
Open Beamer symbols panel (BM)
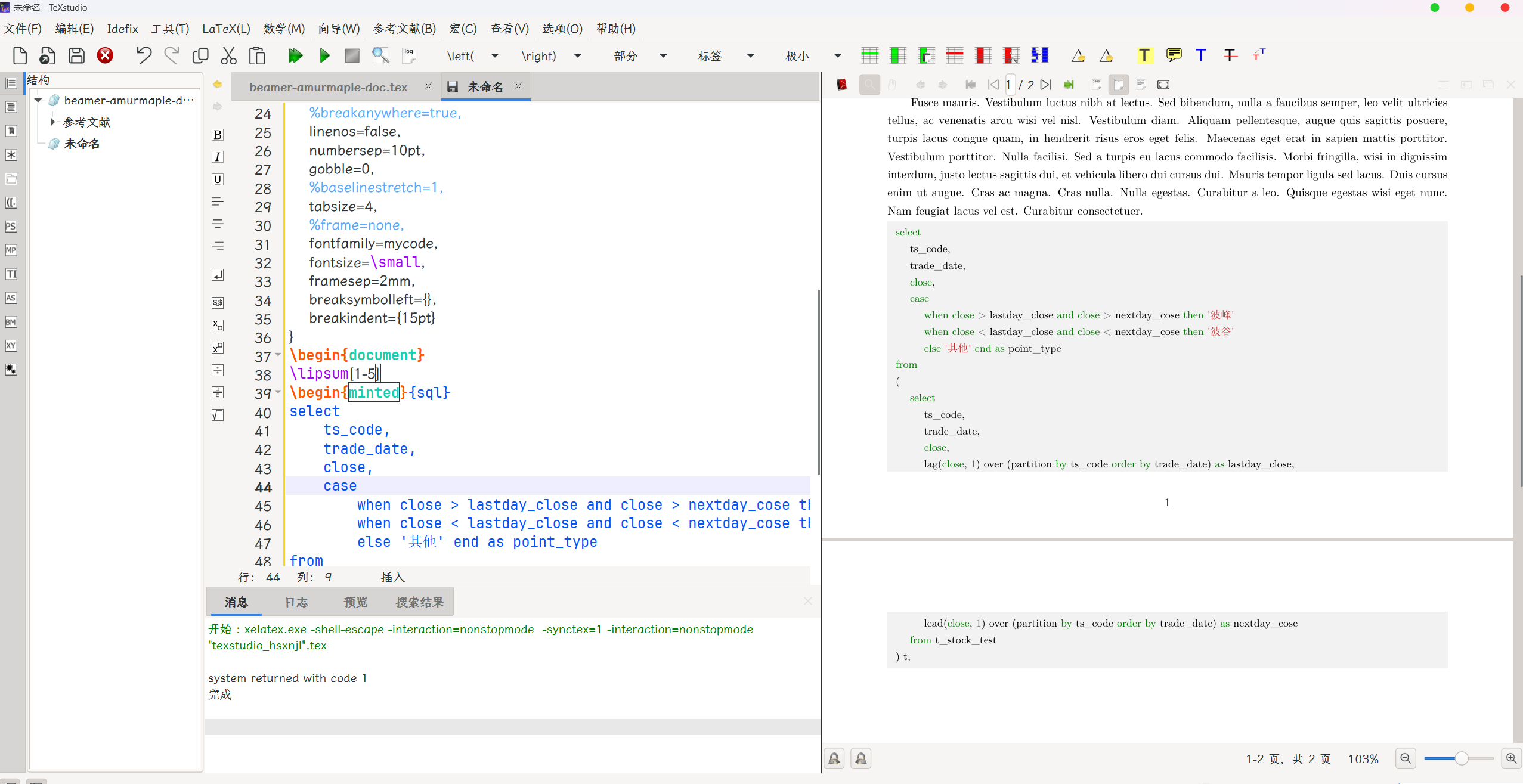click(11, 322)
